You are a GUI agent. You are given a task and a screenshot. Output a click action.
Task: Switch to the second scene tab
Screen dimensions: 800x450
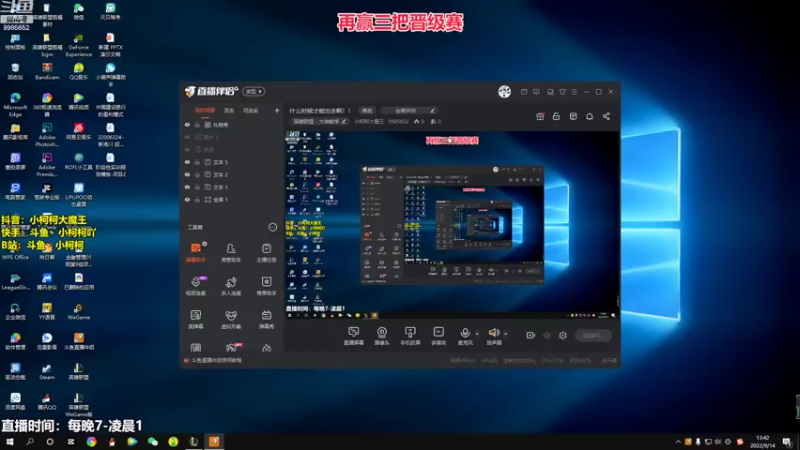229,110
